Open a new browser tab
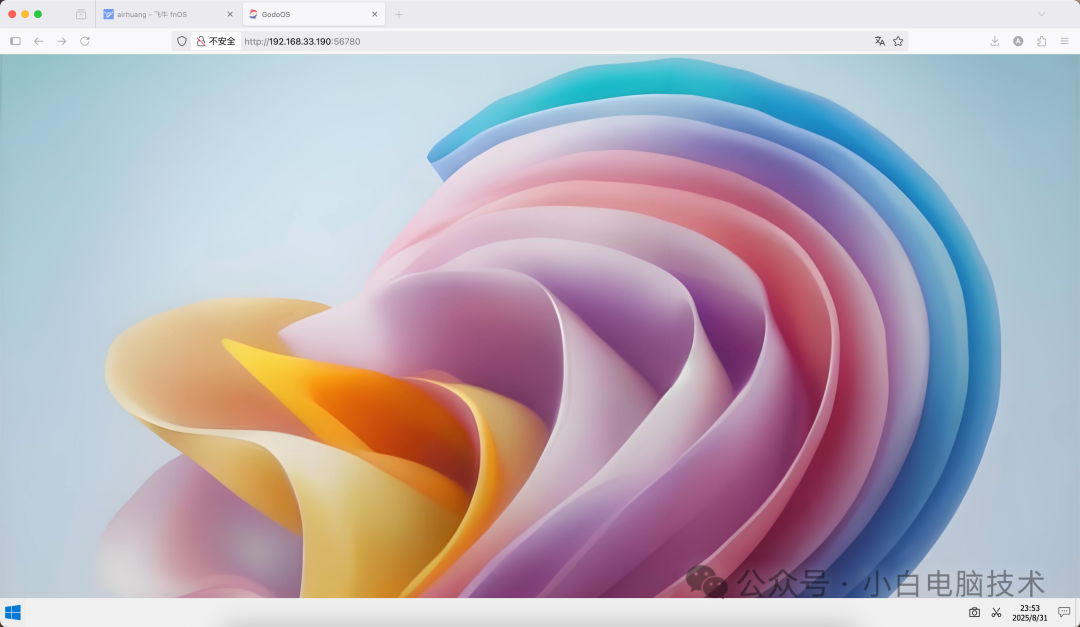Image resolution: width=1080 pixels, height=627 pixels. (399, 14)
